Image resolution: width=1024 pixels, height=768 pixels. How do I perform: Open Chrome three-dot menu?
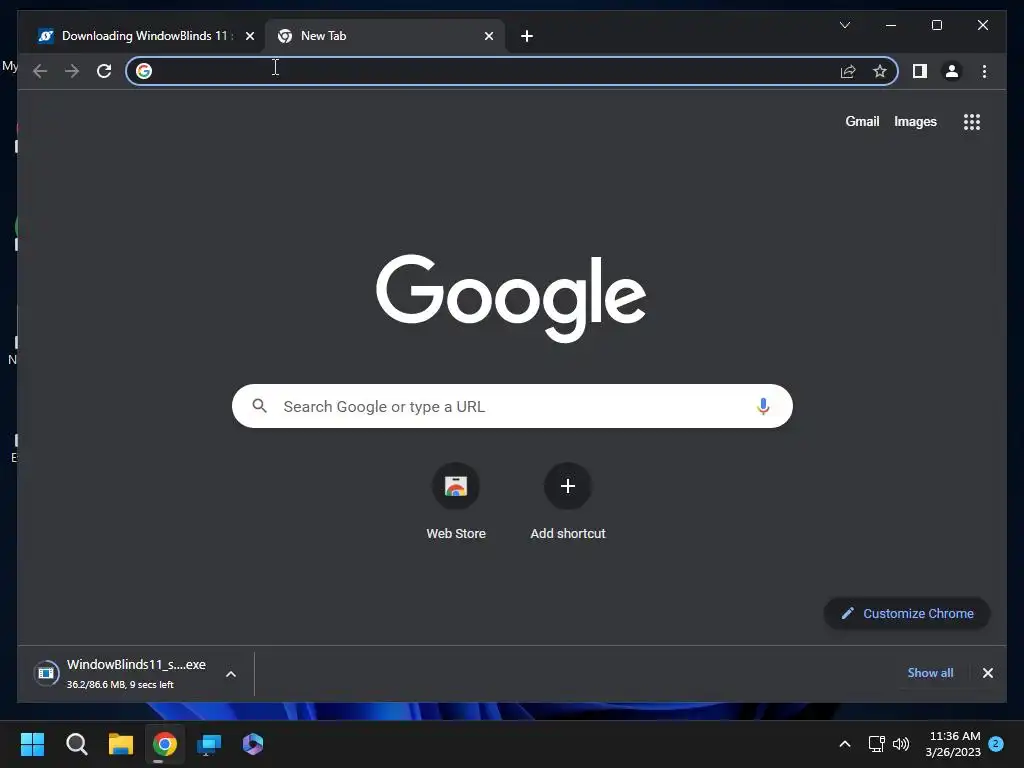click(984, 71)
